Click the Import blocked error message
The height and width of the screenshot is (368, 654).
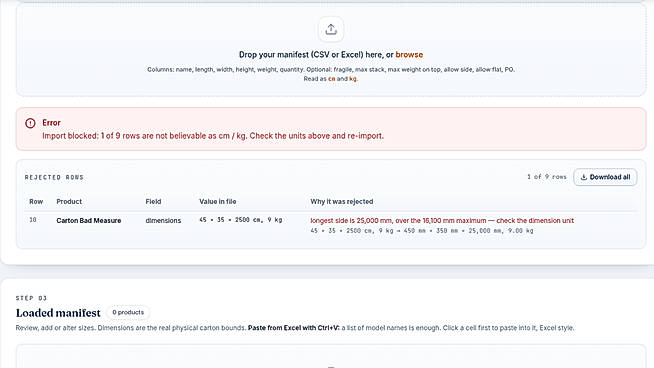coord(213,136)
